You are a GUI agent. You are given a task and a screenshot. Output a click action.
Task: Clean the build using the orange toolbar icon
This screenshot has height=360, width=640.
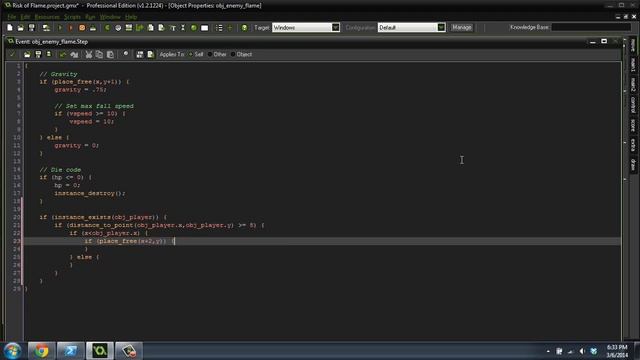(x=82, y=27)
